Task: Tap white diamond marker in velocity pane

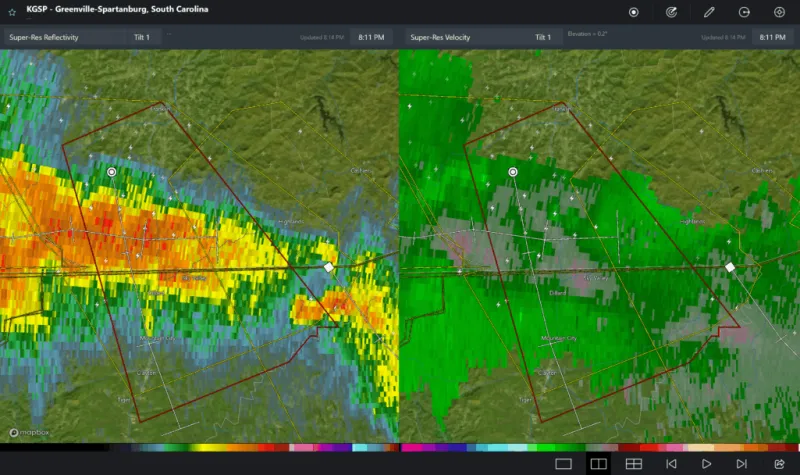Action: click(x=730, y=267)
